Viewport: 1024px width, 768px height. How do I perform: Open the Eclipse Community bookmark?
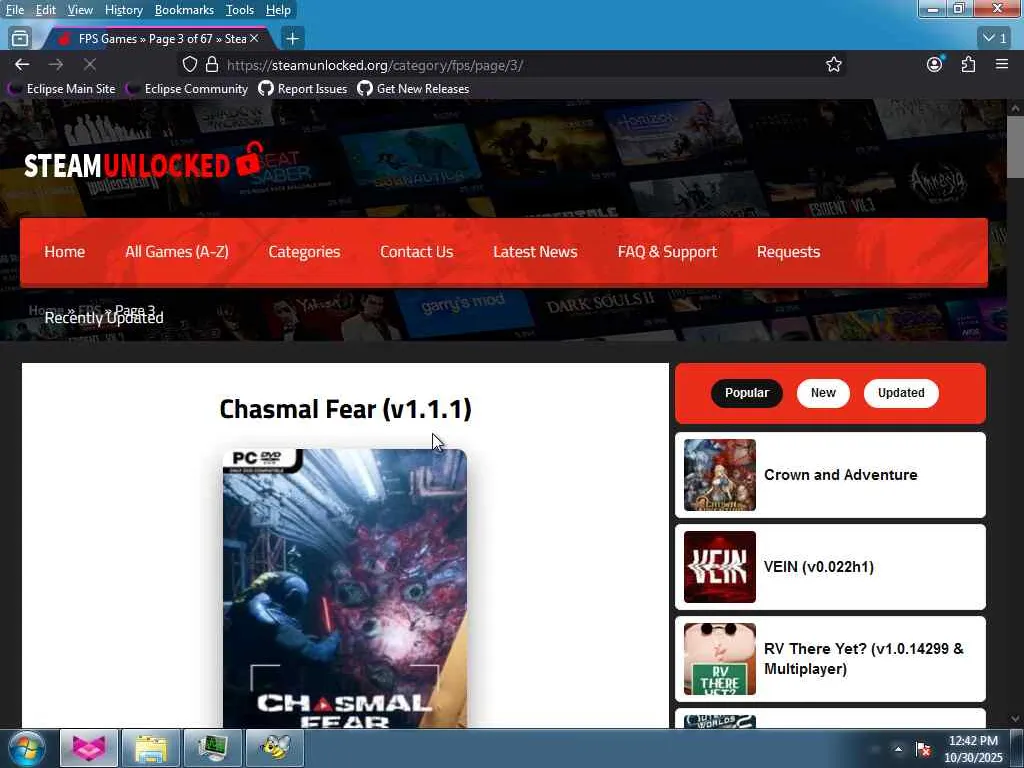click(x=187, y=89)
